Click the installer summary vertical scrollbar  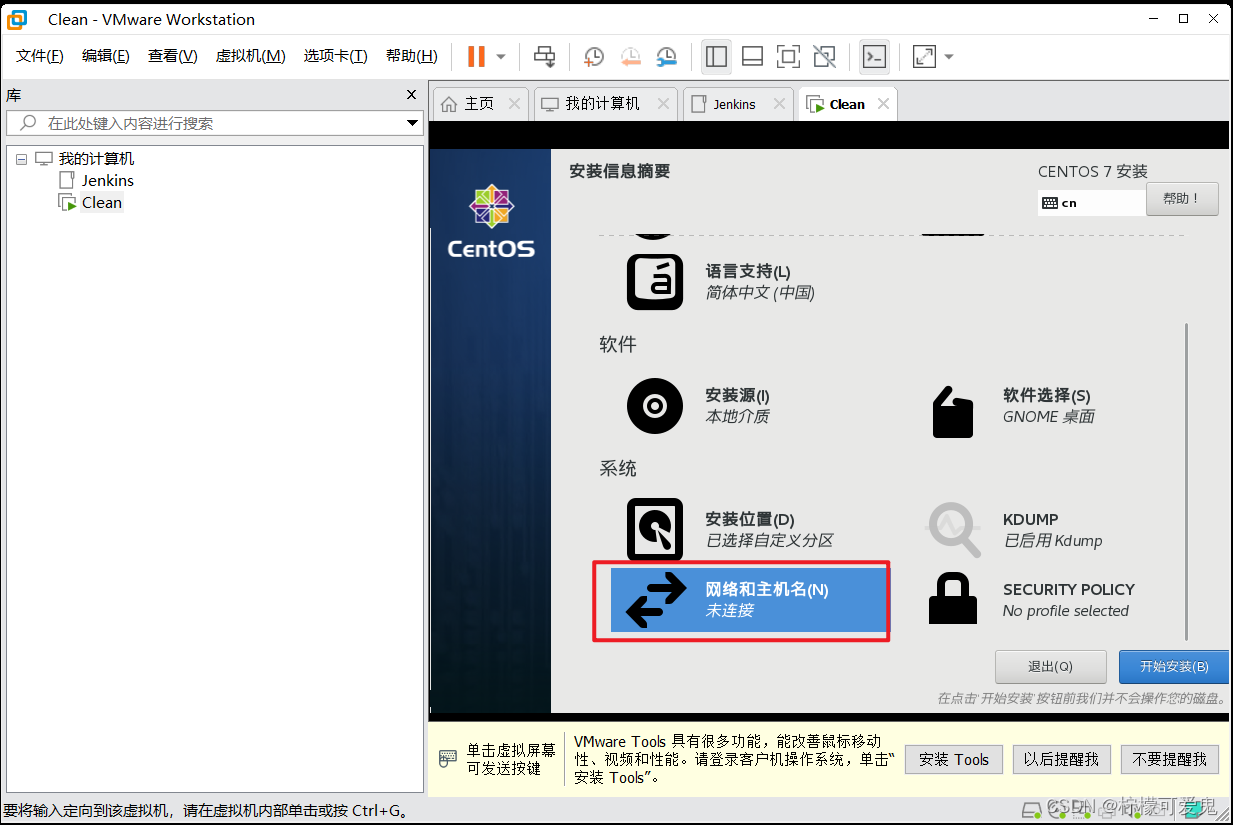coord(1186,480)
